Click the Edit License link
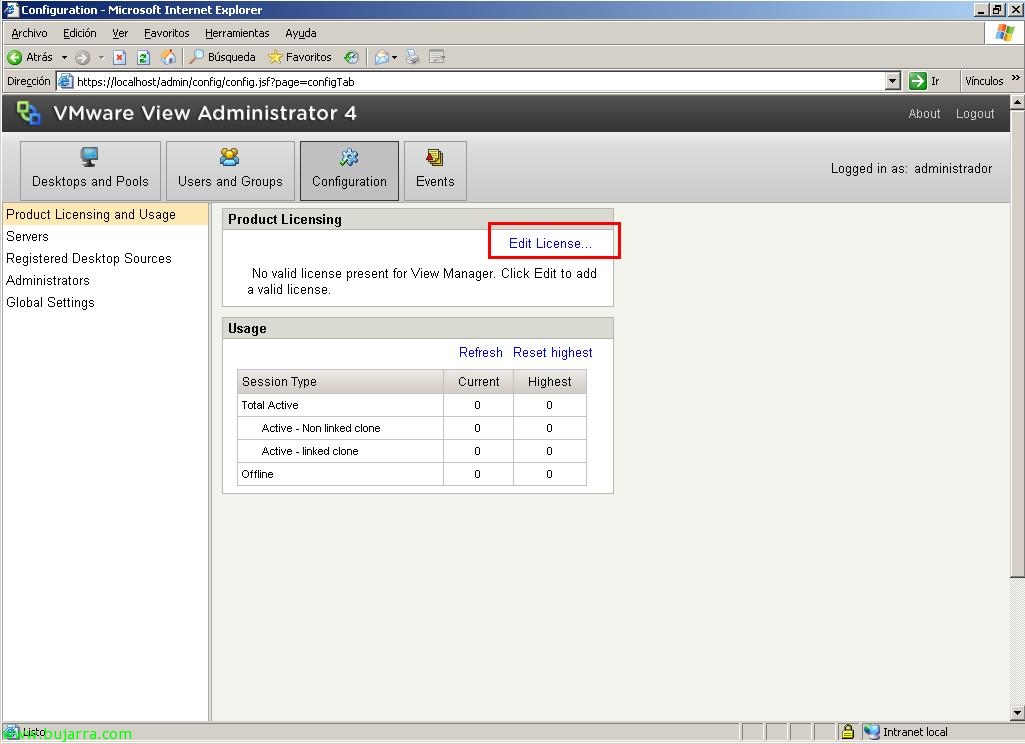The width and height of the screenshot is (1025, 744). pos(550,244)
